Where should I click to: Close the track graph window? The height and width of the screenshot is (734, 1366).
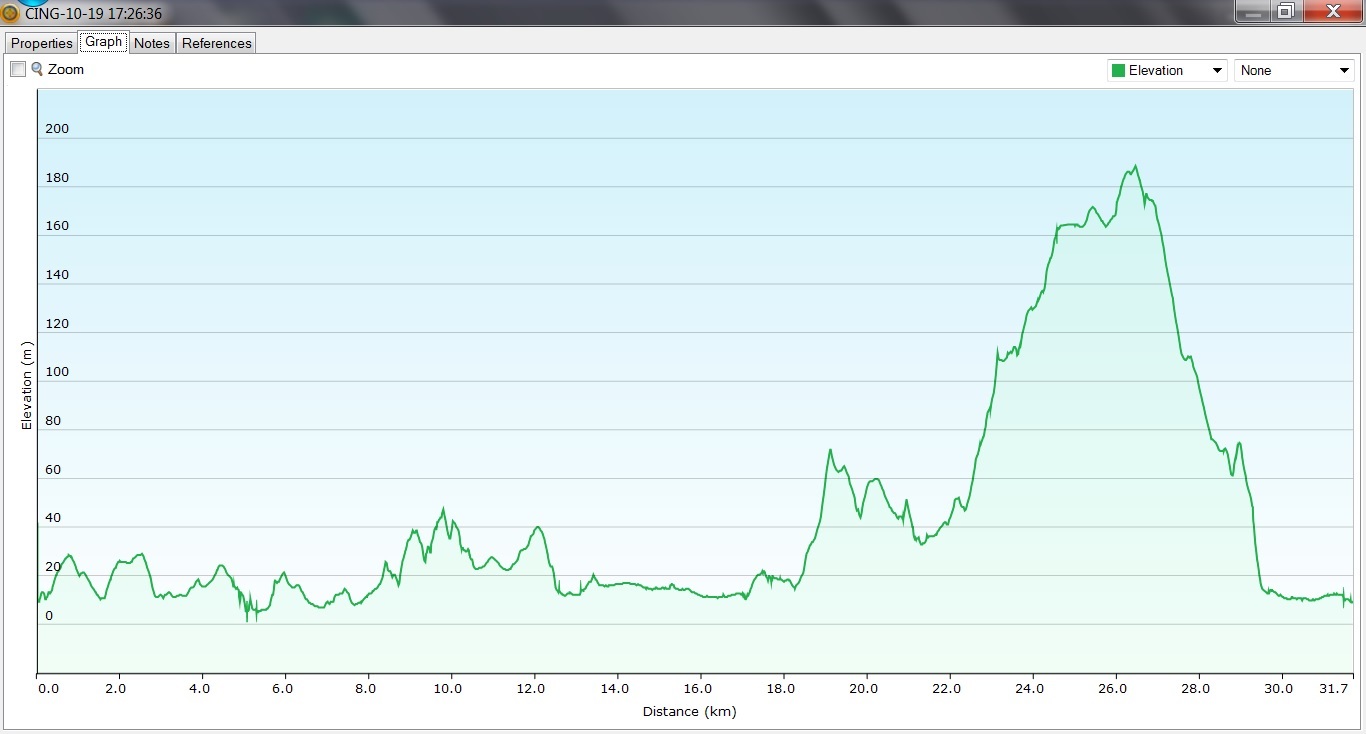pos(1332,11)
